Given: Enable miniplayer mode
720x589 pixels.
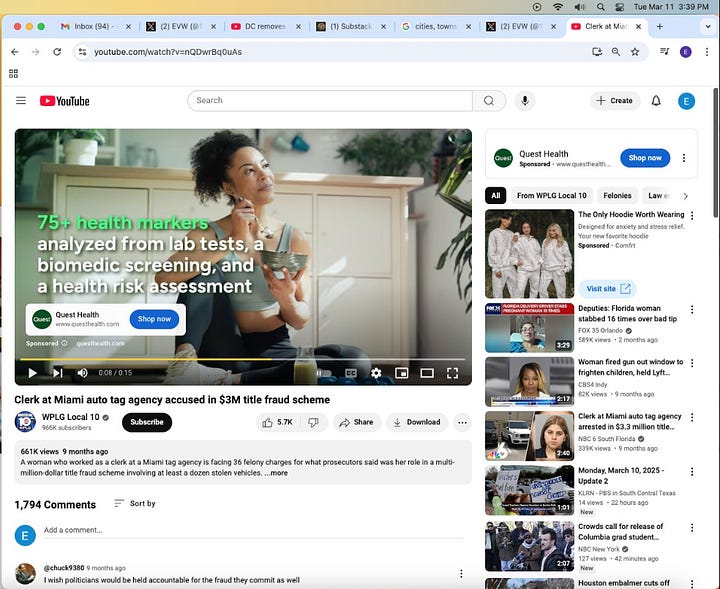Looking at the screenshot, I should tap(402, 373).
